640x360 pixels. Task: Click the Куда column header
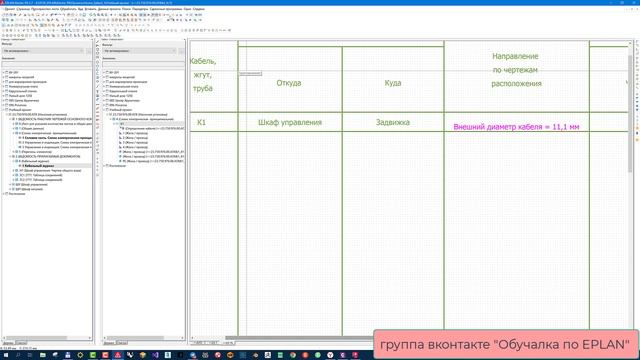[393, 83]
